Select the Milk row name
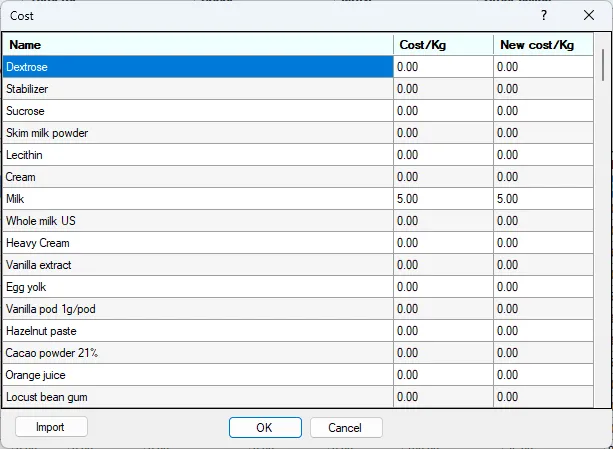 (198, 199)
